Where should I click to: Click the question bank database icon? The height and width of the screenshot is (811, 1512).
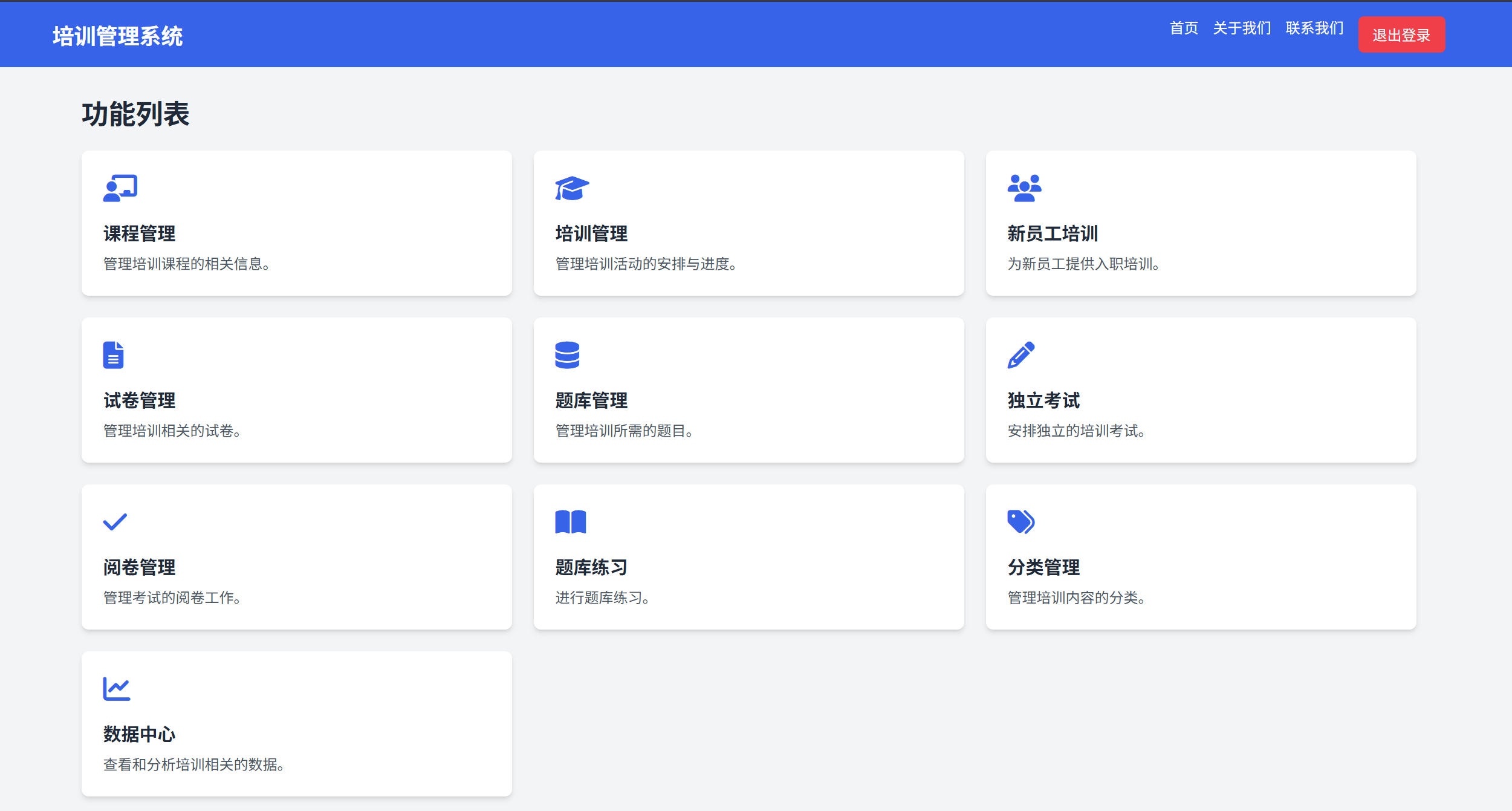coord(567,355)
